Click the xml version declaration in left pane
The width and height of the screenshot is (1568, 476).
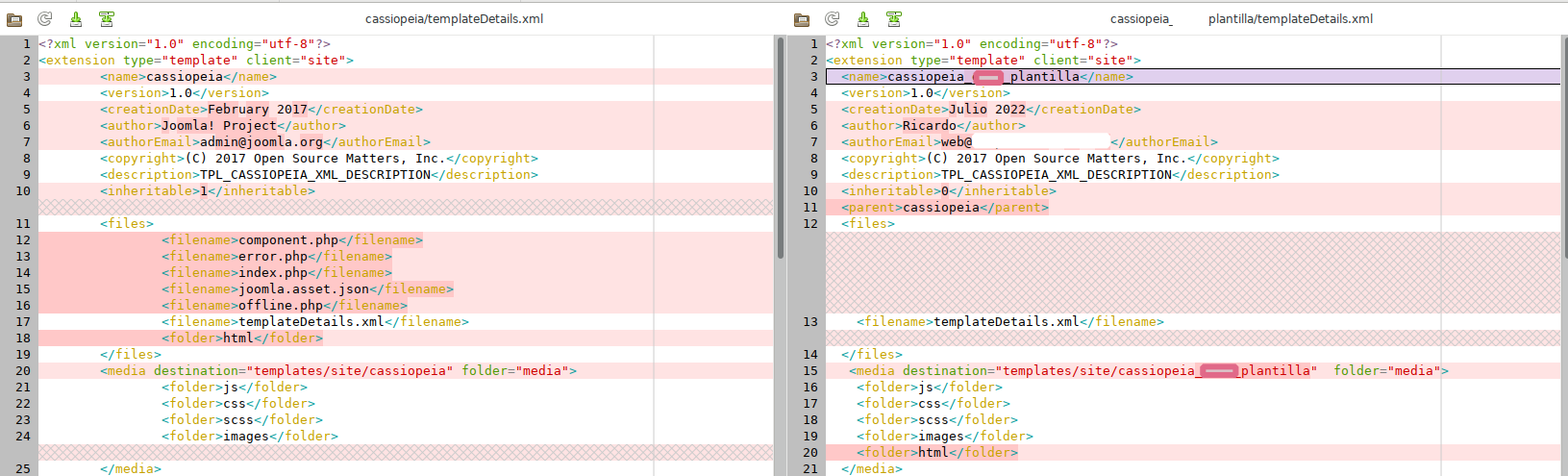point(185,44)
